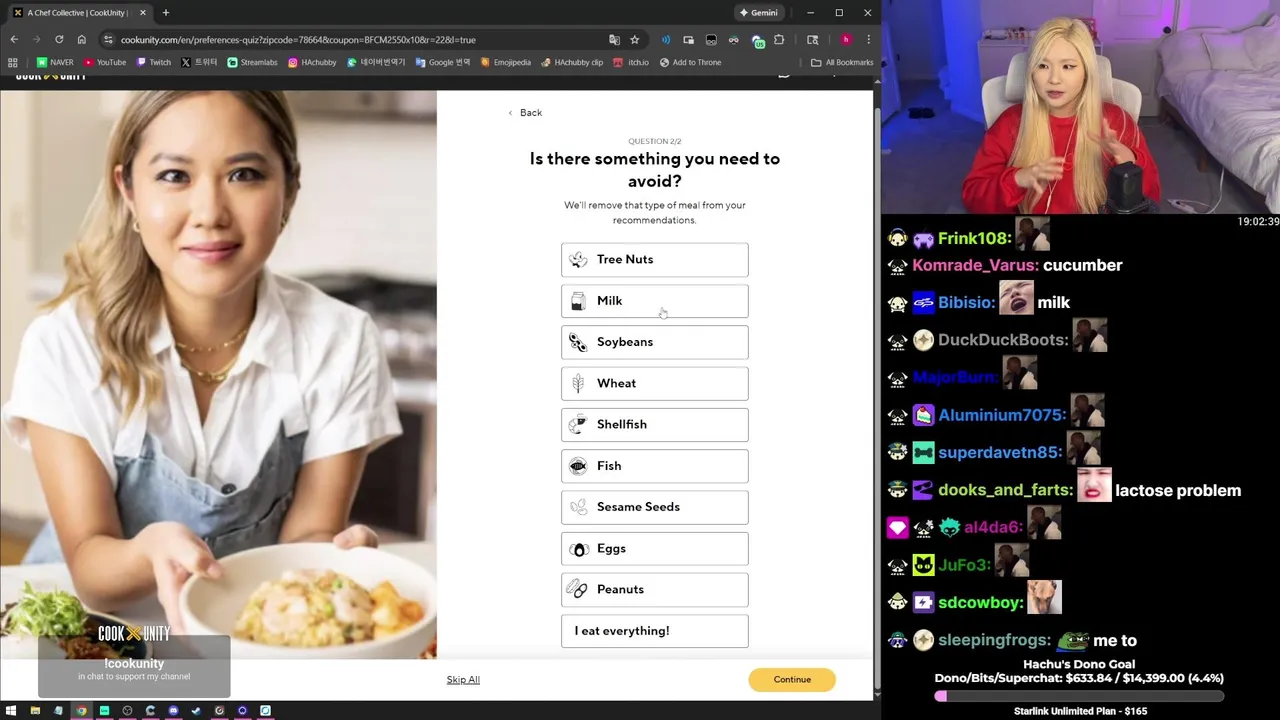Click the sound extension icon in toolbar

point(666,40)
